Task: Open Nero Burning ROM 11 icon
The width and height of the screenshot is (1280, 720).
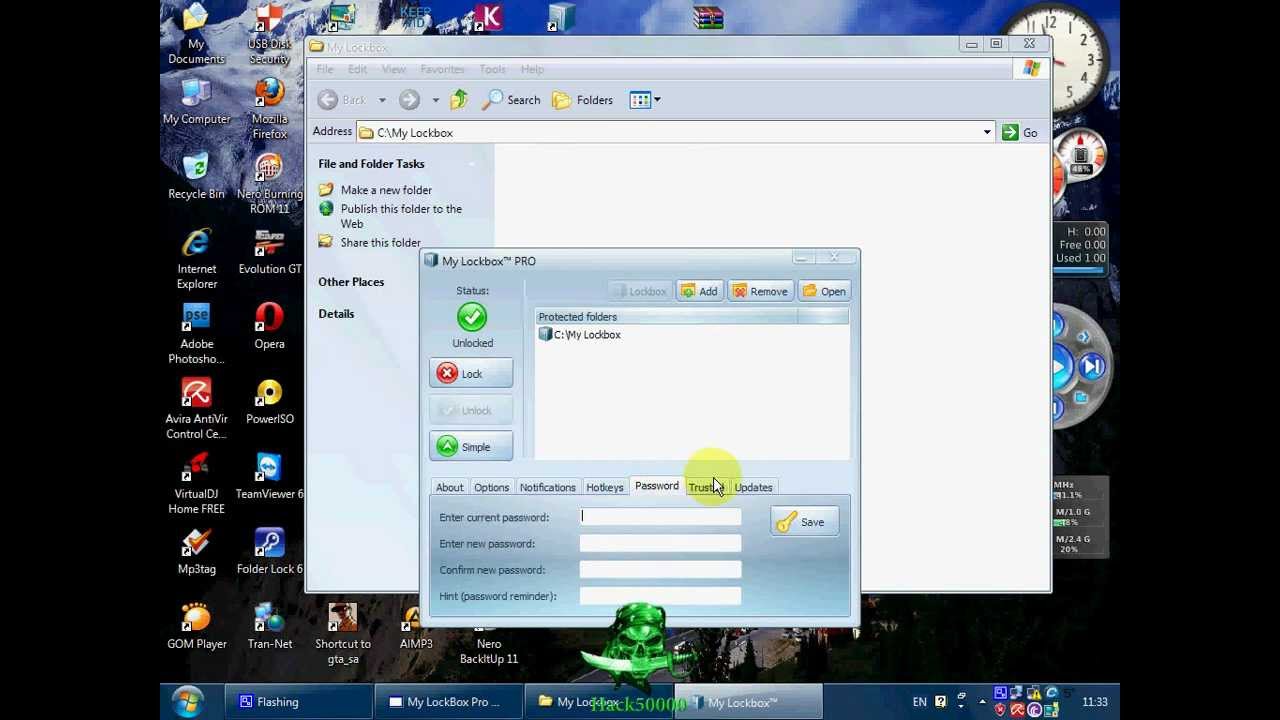Action: [269, 183]
